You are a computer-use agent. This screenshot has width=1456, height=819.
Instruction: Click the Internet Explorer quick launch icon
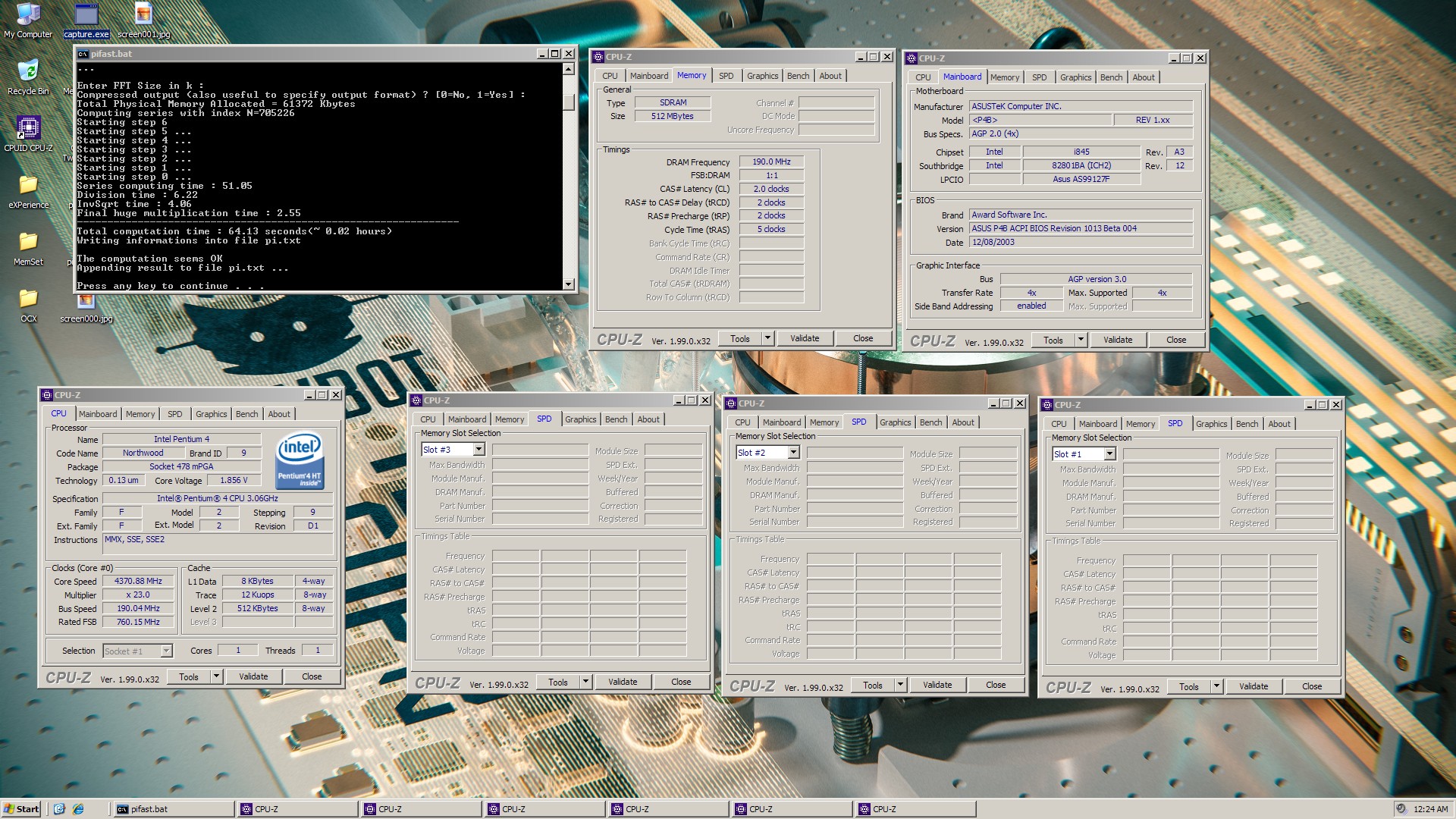click(78, 809)
